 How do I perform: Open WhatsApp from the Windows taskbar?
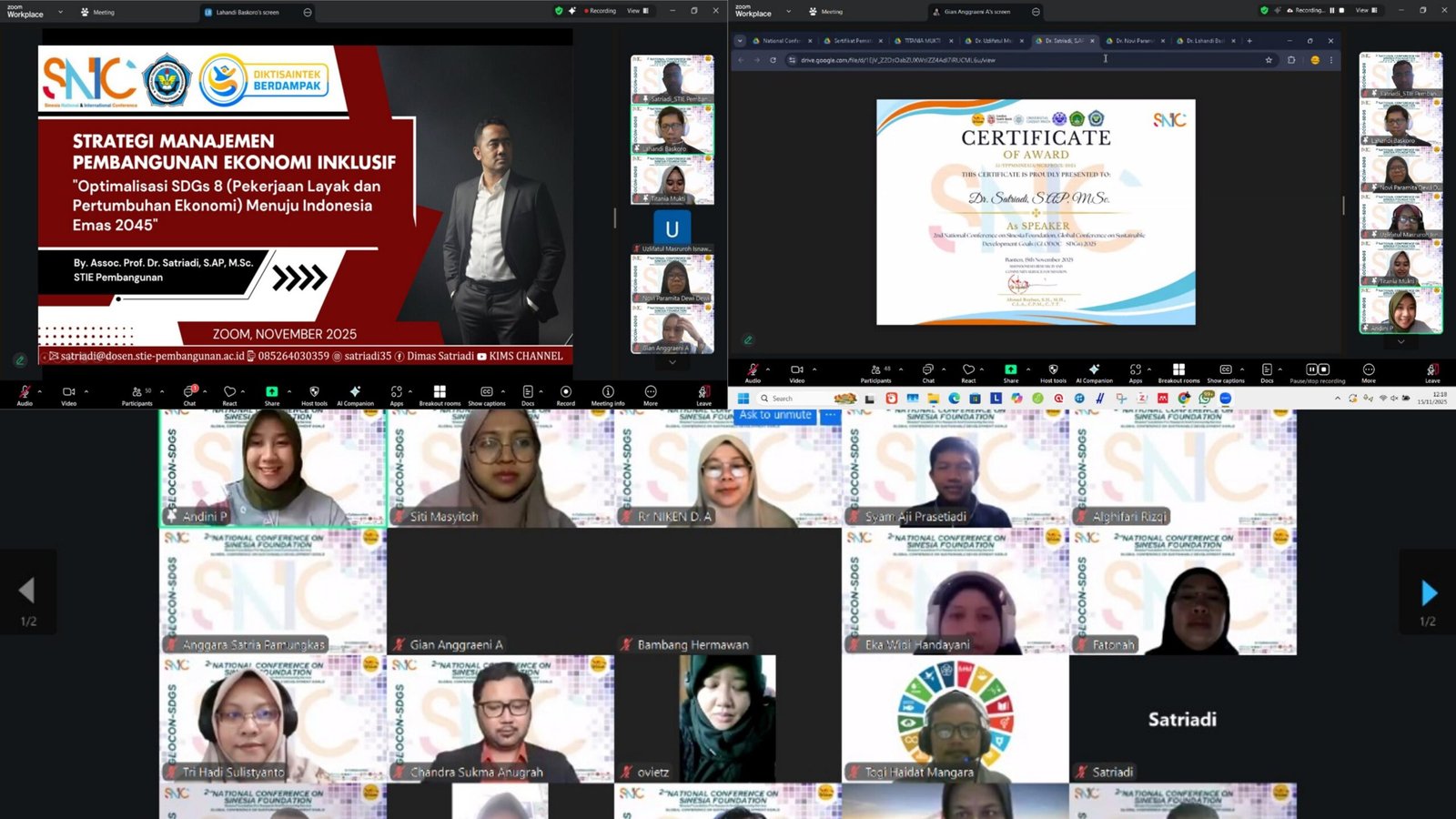(x=1206, y=399)
